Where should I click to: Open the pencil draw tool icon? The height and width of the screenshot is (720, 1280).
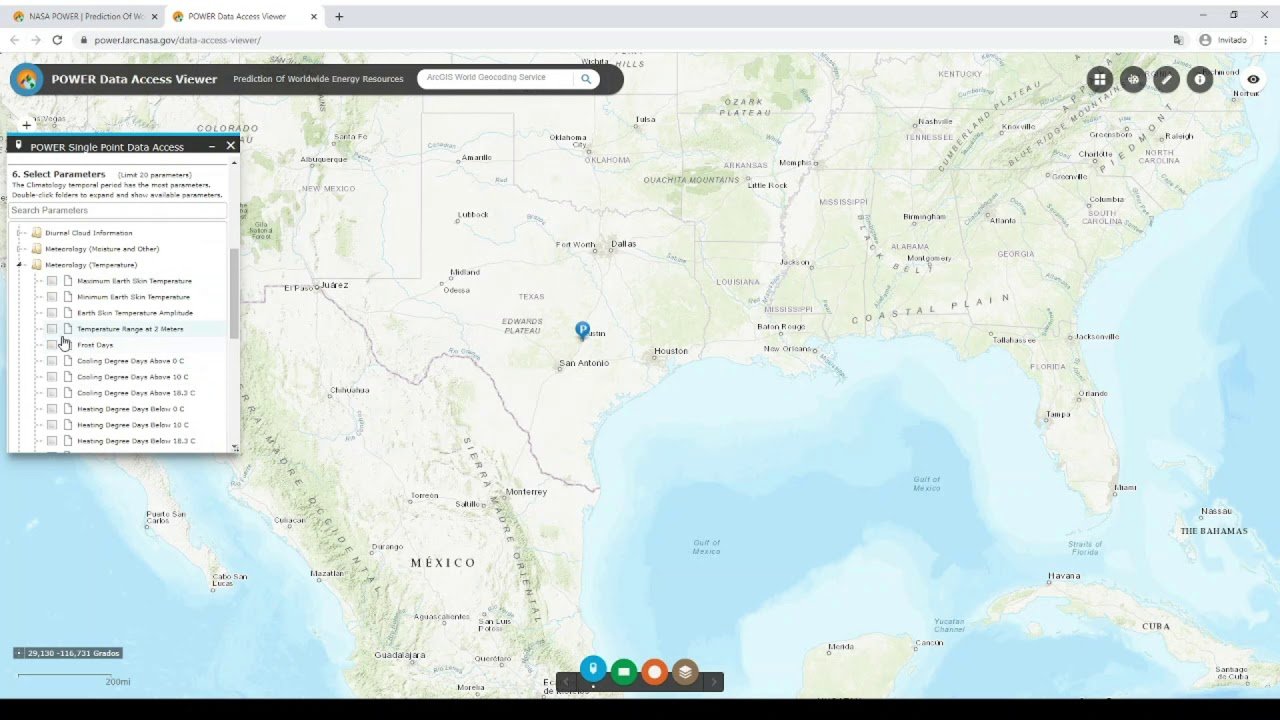coord(1167,80)
